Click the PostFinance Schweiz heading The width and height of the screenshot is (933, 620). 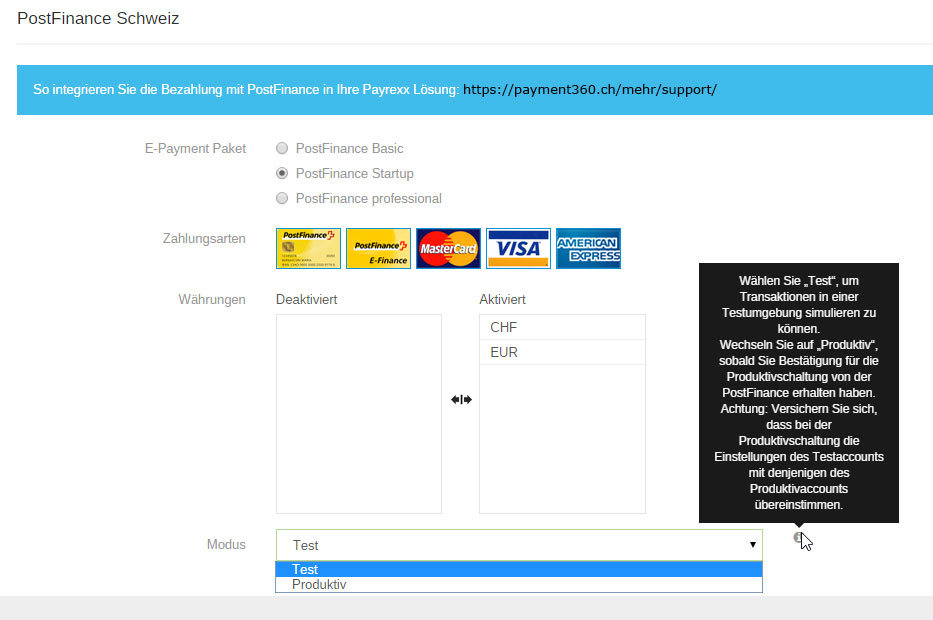click(98, 18)
